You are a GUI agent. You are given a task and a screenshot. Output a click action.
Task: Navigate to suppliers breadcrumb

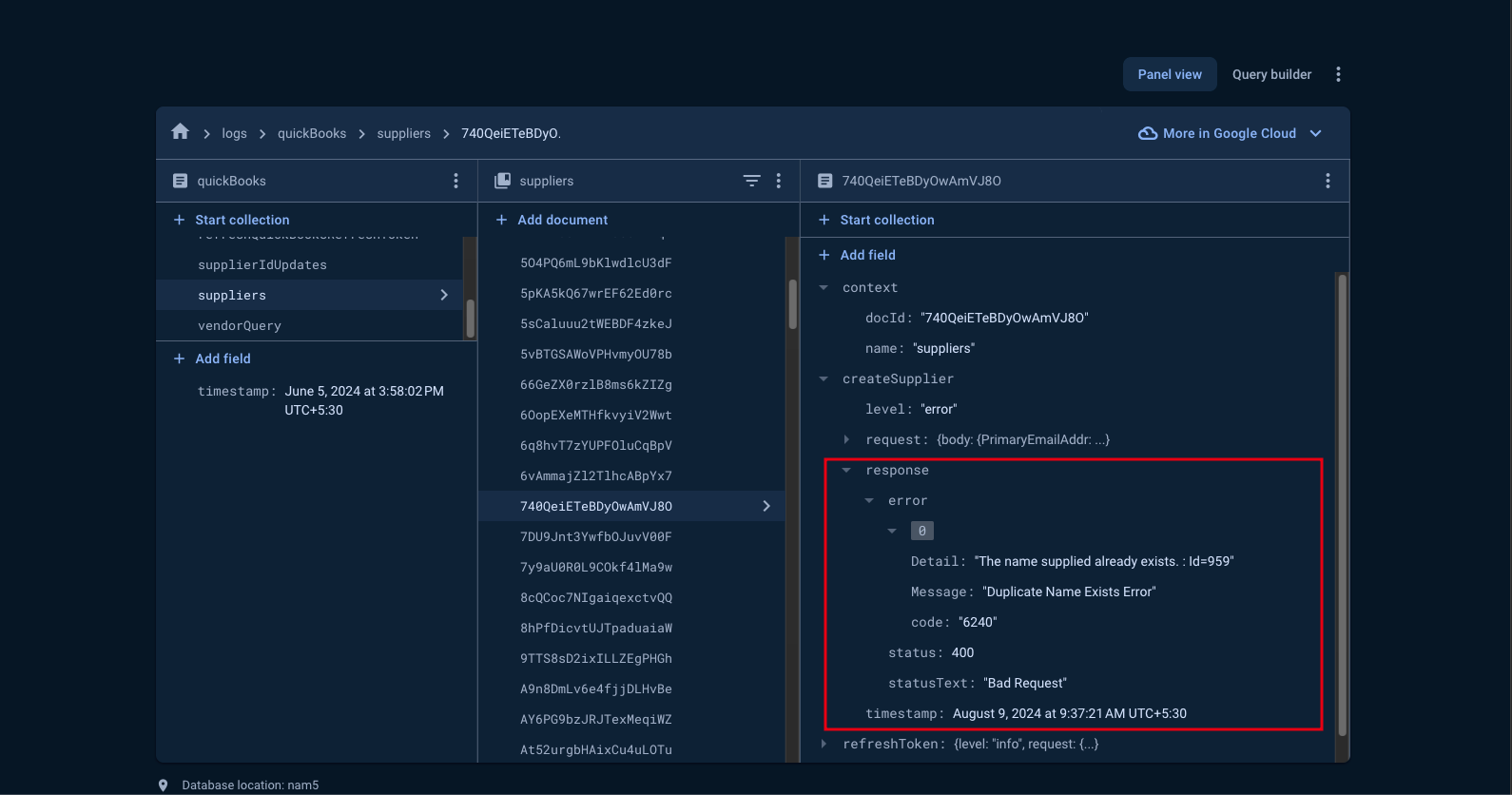(x=403, y=133)
